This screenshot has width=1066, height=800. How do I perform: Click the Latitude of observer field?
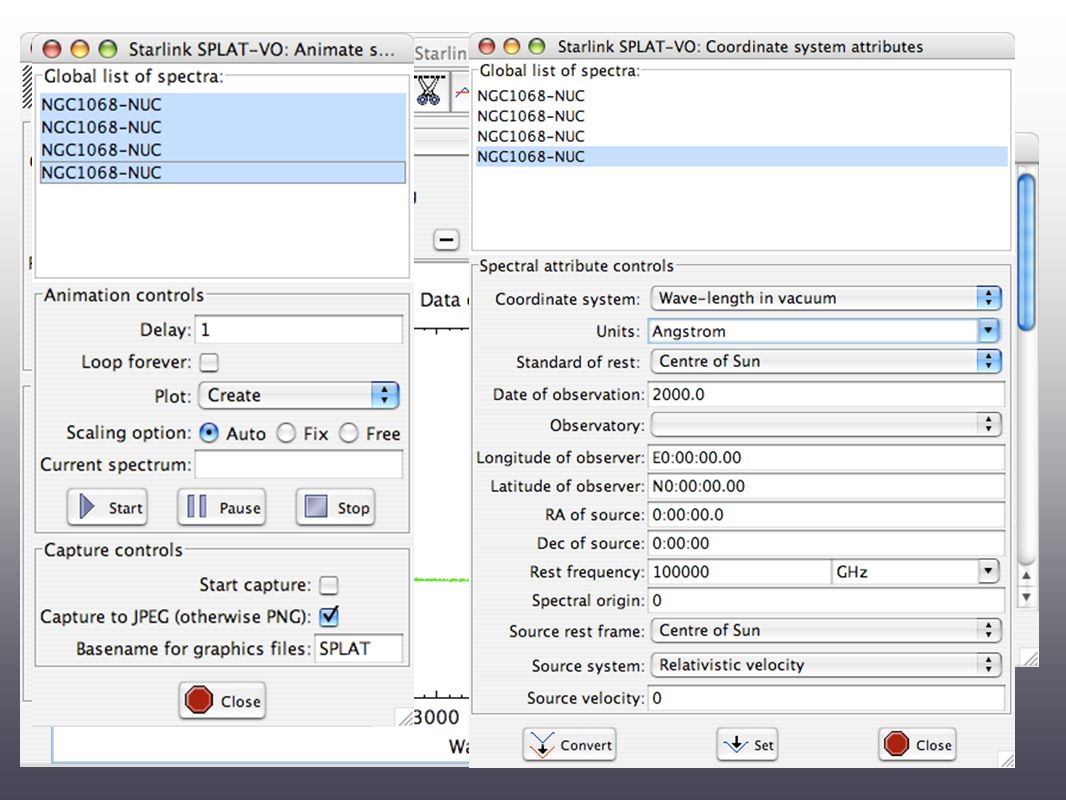point(826,486)
